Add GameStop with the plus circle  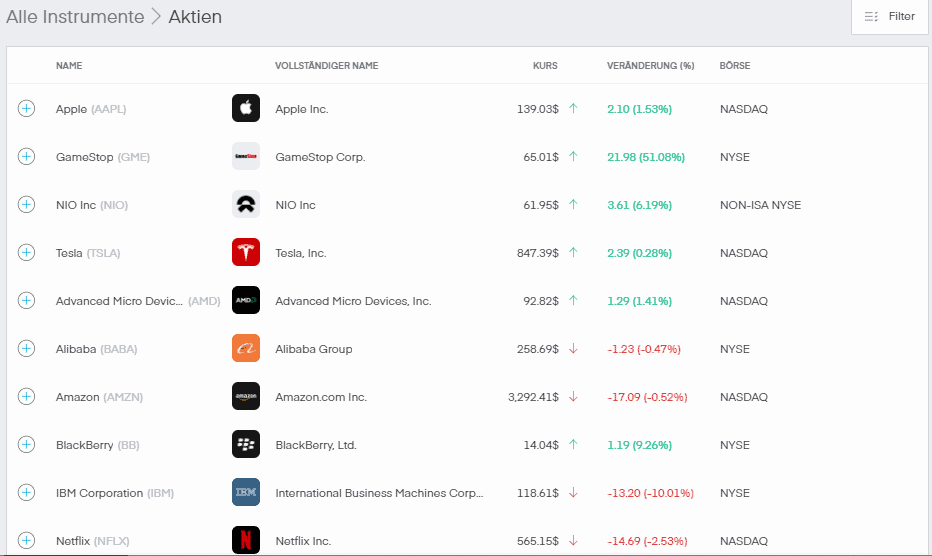[26, 156]
